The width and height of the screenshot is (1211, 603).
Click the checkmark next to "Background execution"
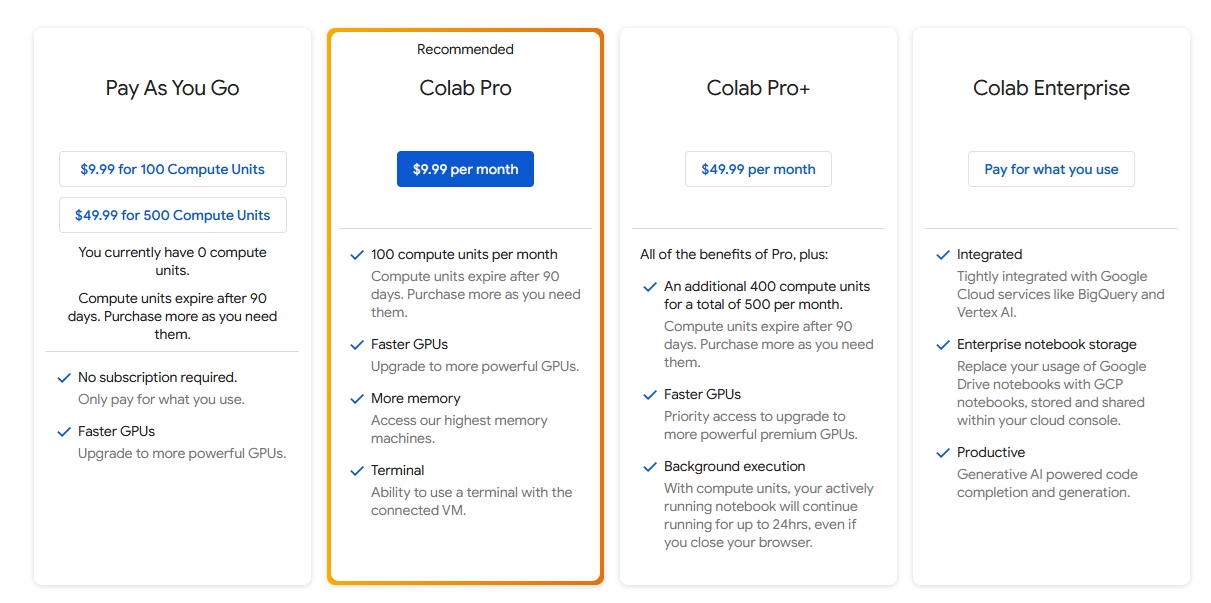[x=650, y=466]
